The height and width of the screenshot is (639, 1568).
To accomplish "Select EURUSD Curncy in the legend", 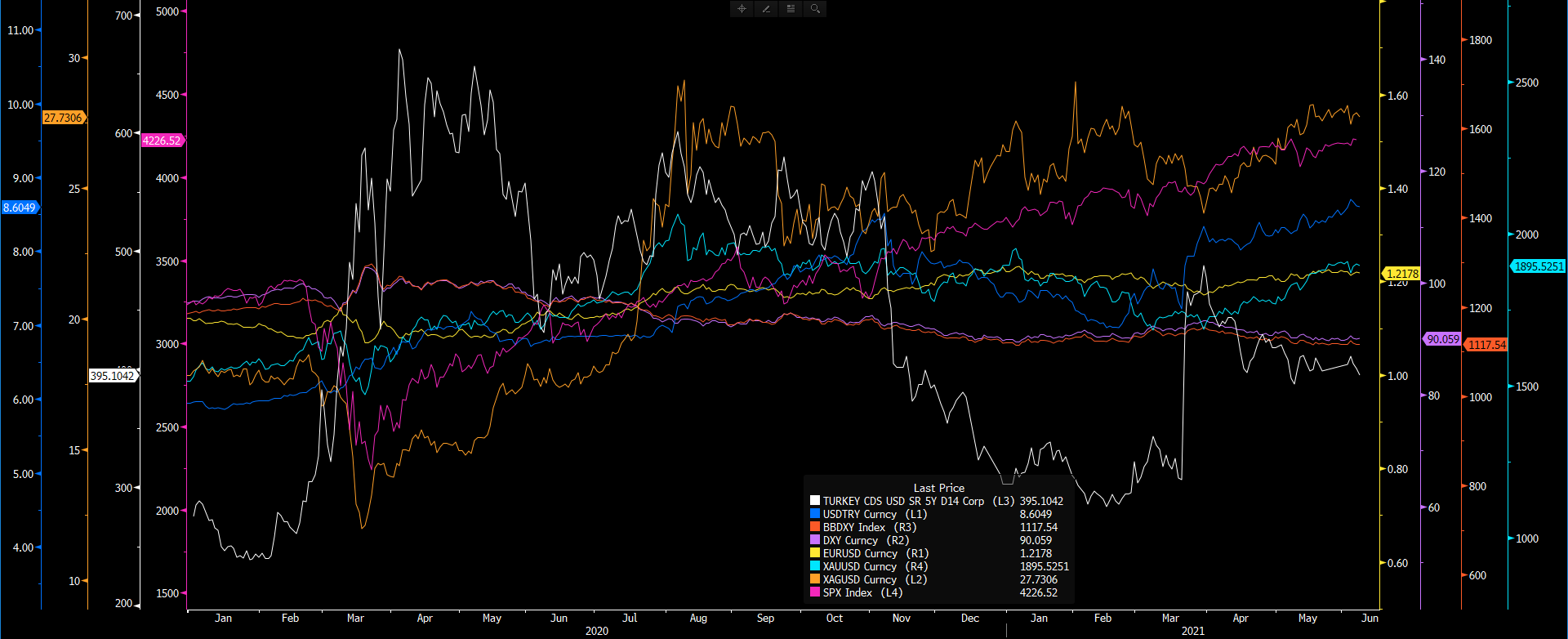I will 875,553.
